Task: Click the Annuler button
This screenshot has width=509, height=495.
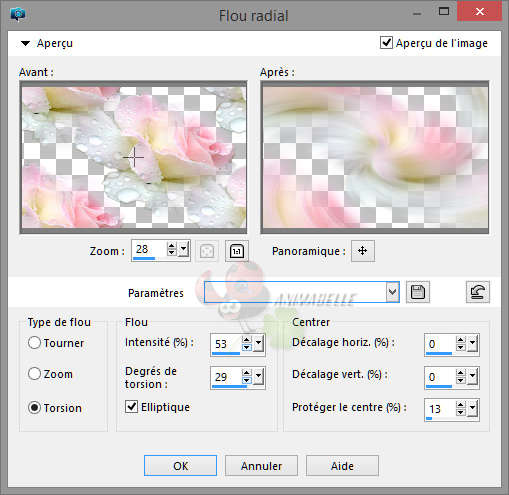Action: [x=261, y=466]
